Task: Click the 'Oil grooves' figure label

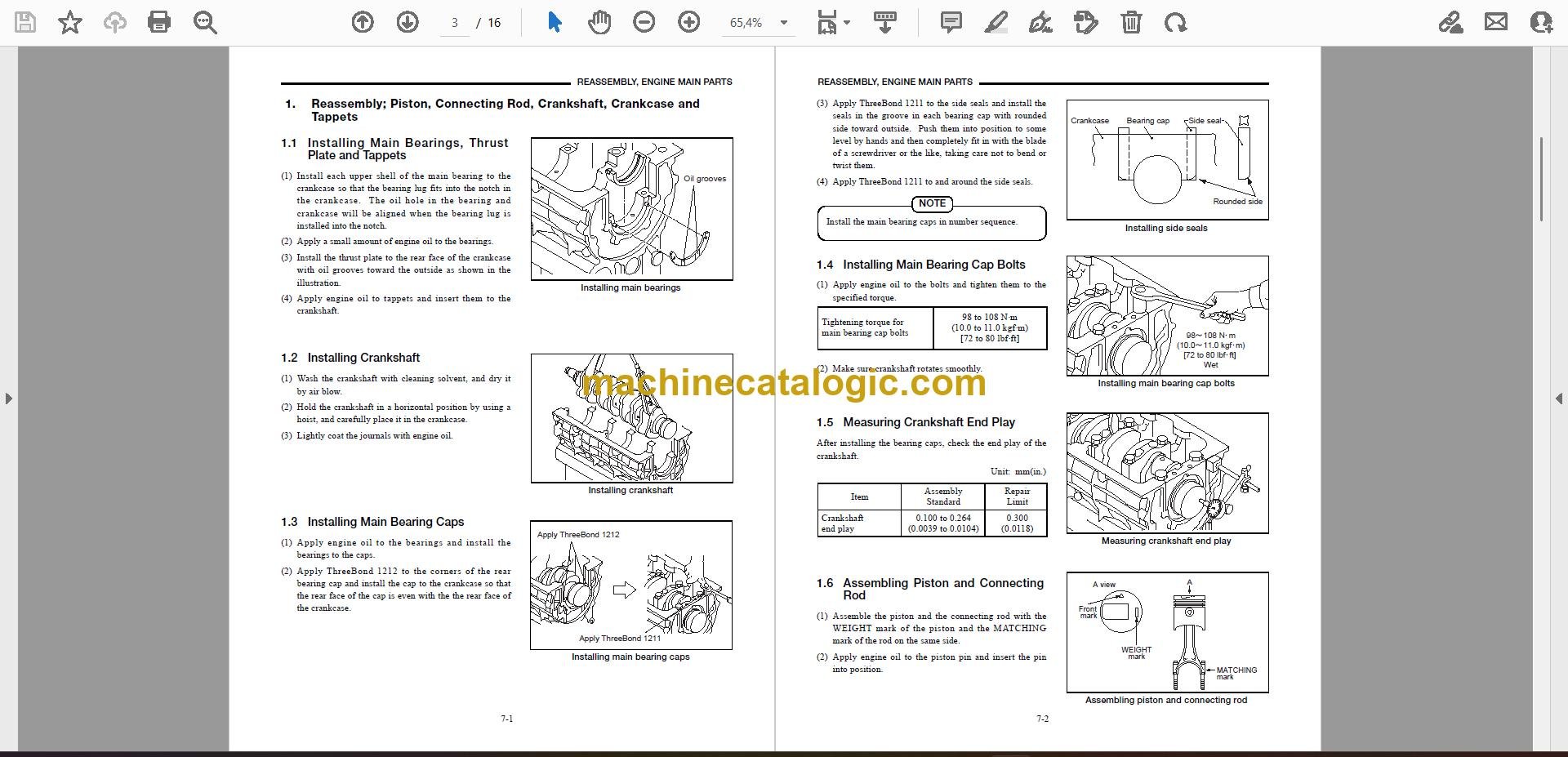Action: pos(705,179)
